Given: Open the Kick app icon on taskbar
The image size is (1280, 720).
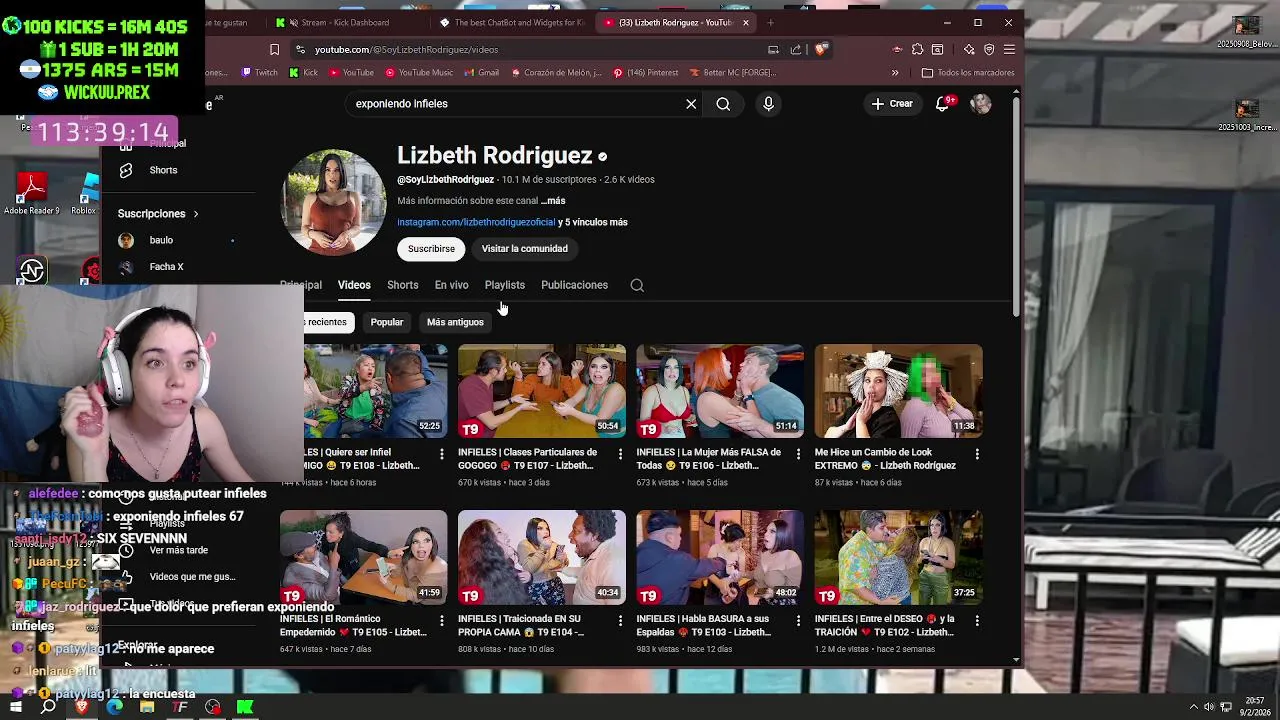Looking at the screenshot, I should point(245,707).
